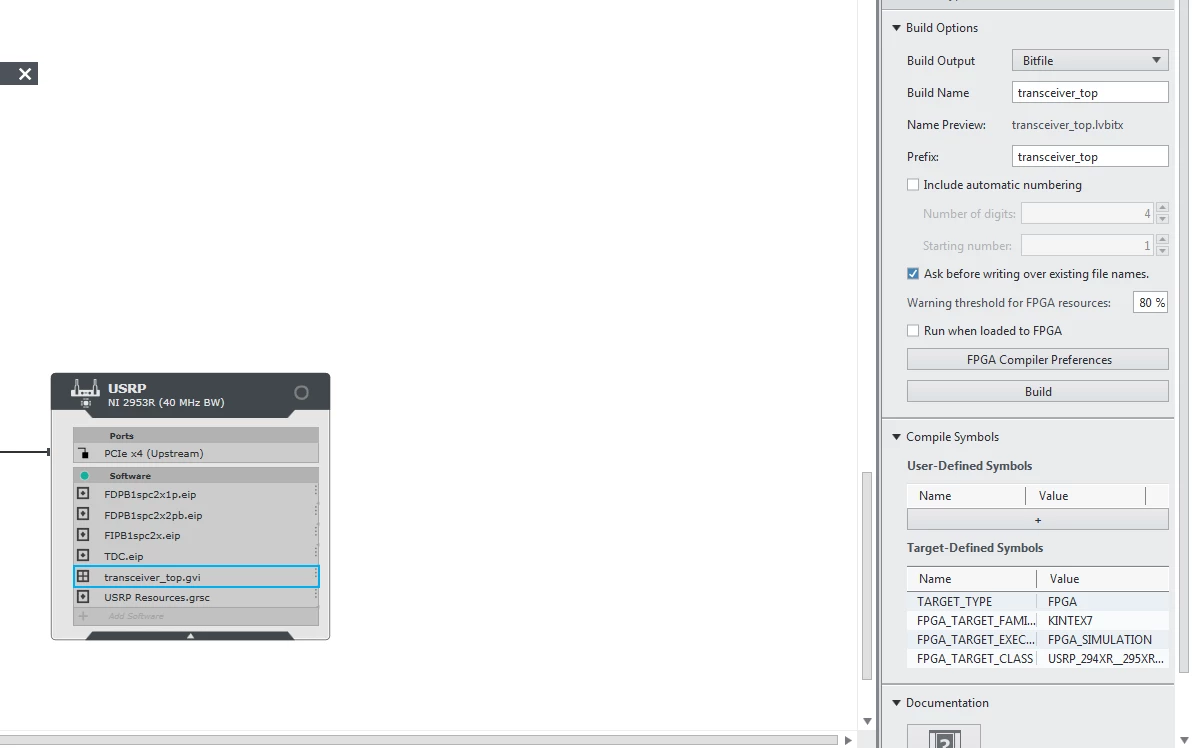The height and width of the screenshot is (748, 1192).
Task: Open FPGA Compiler Preferences
Action: click(1037, 360)
